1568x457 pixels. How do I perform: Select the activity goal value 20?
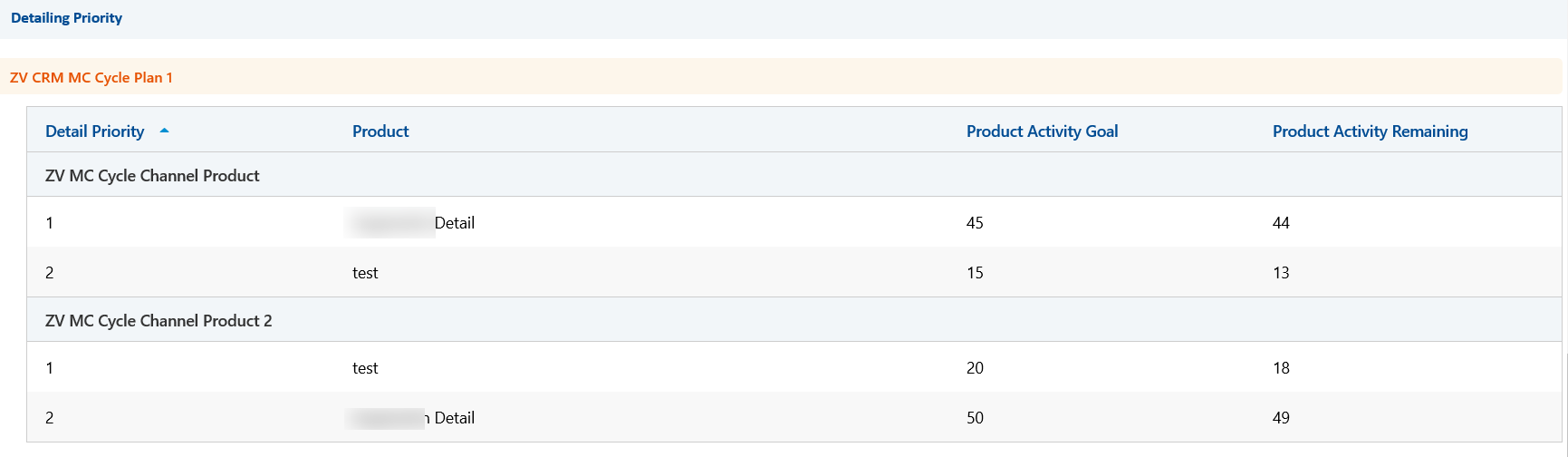[975, 368]
